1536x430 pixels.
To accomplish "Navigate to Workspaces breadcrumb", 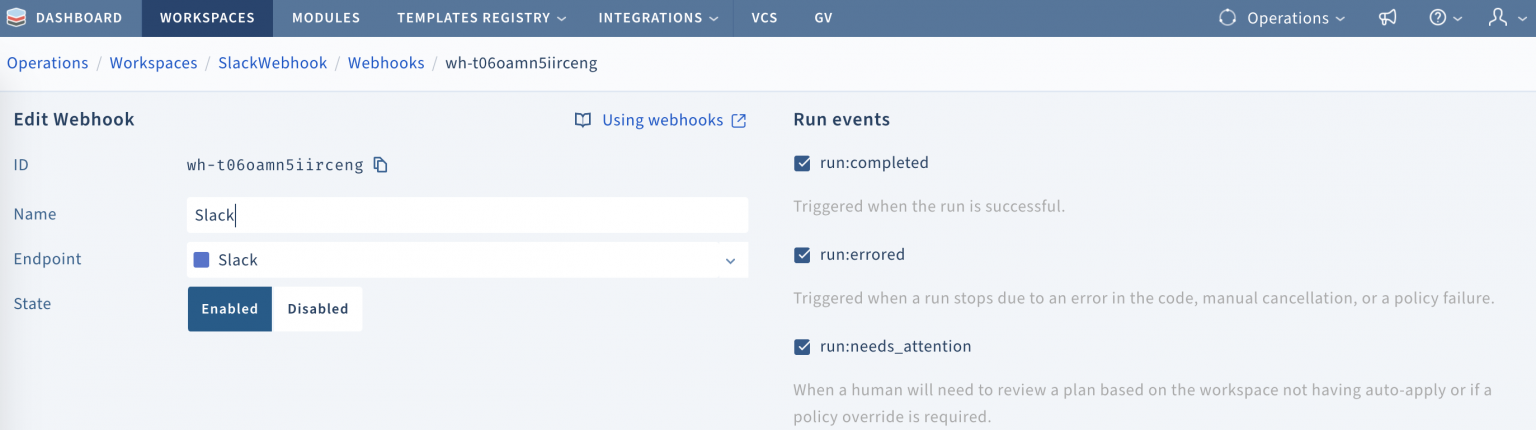I will click(153, 63).
